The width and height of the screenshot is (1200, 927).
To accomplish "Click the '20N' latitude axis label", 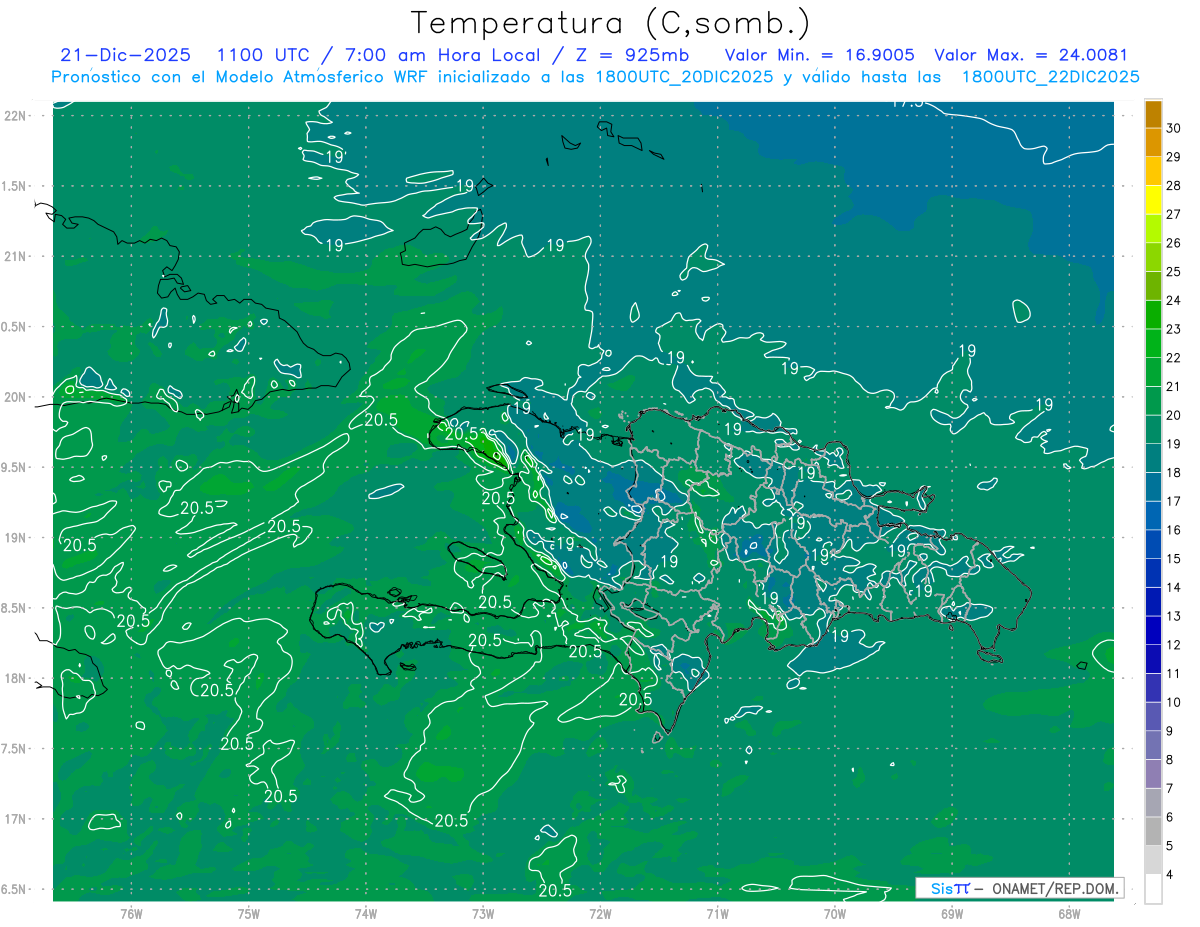I will click(x=15, y=397).
